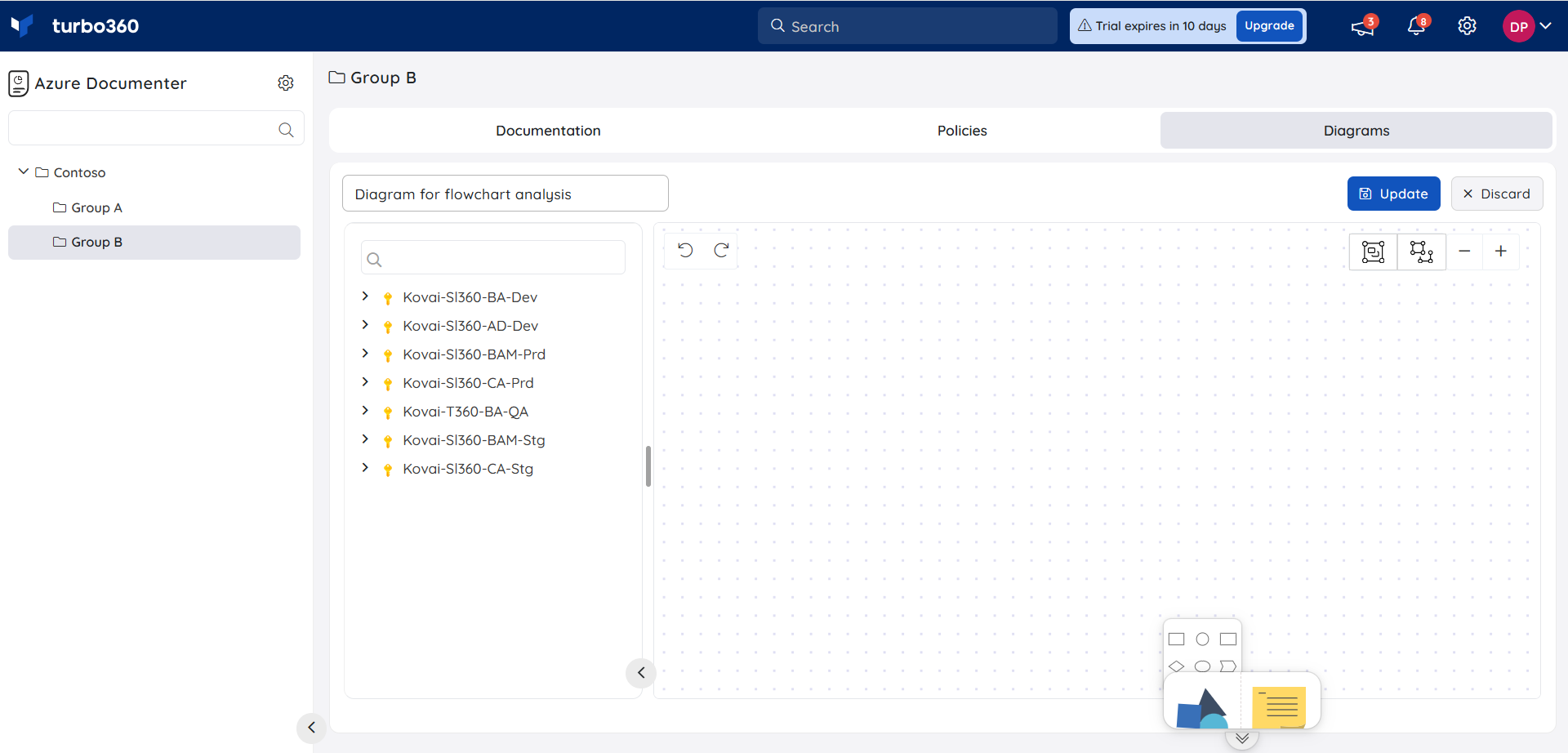
Task: Redo the last canvas action
Action: [x=721, y=251]
